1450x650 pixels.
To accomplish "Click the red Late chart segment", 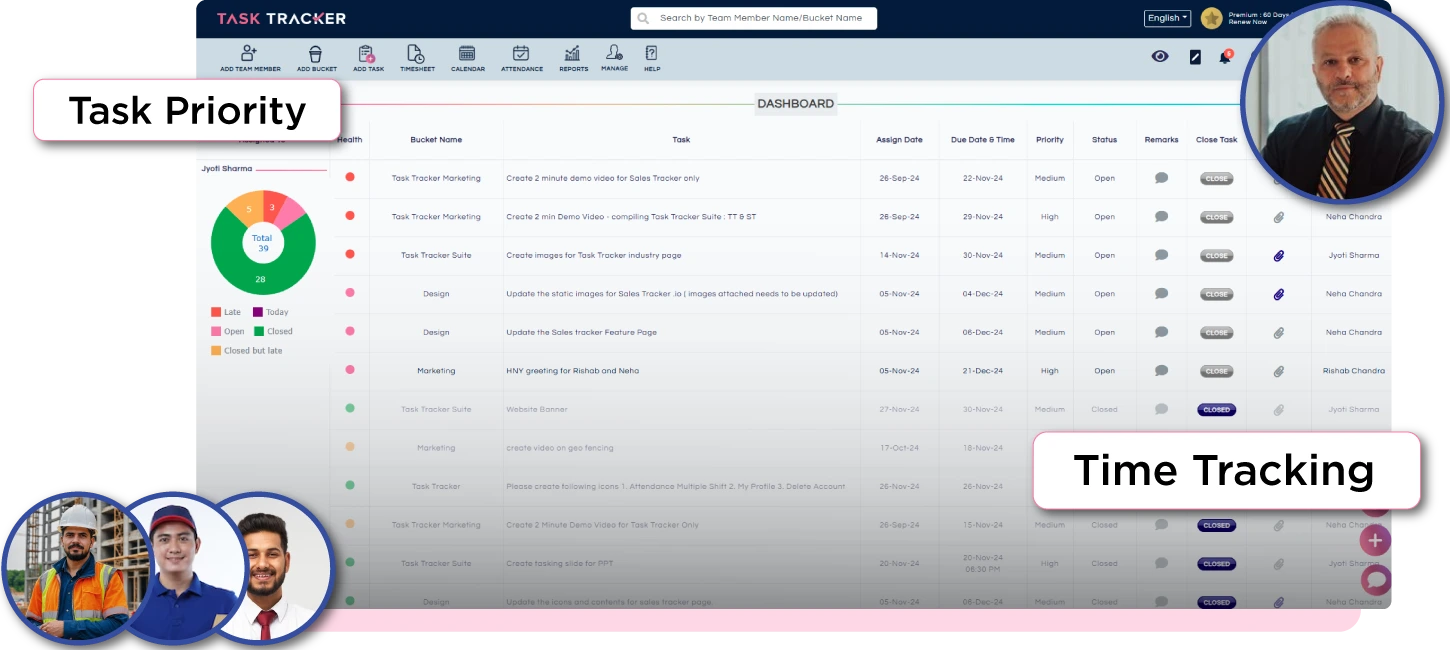I will coord(273,205).
